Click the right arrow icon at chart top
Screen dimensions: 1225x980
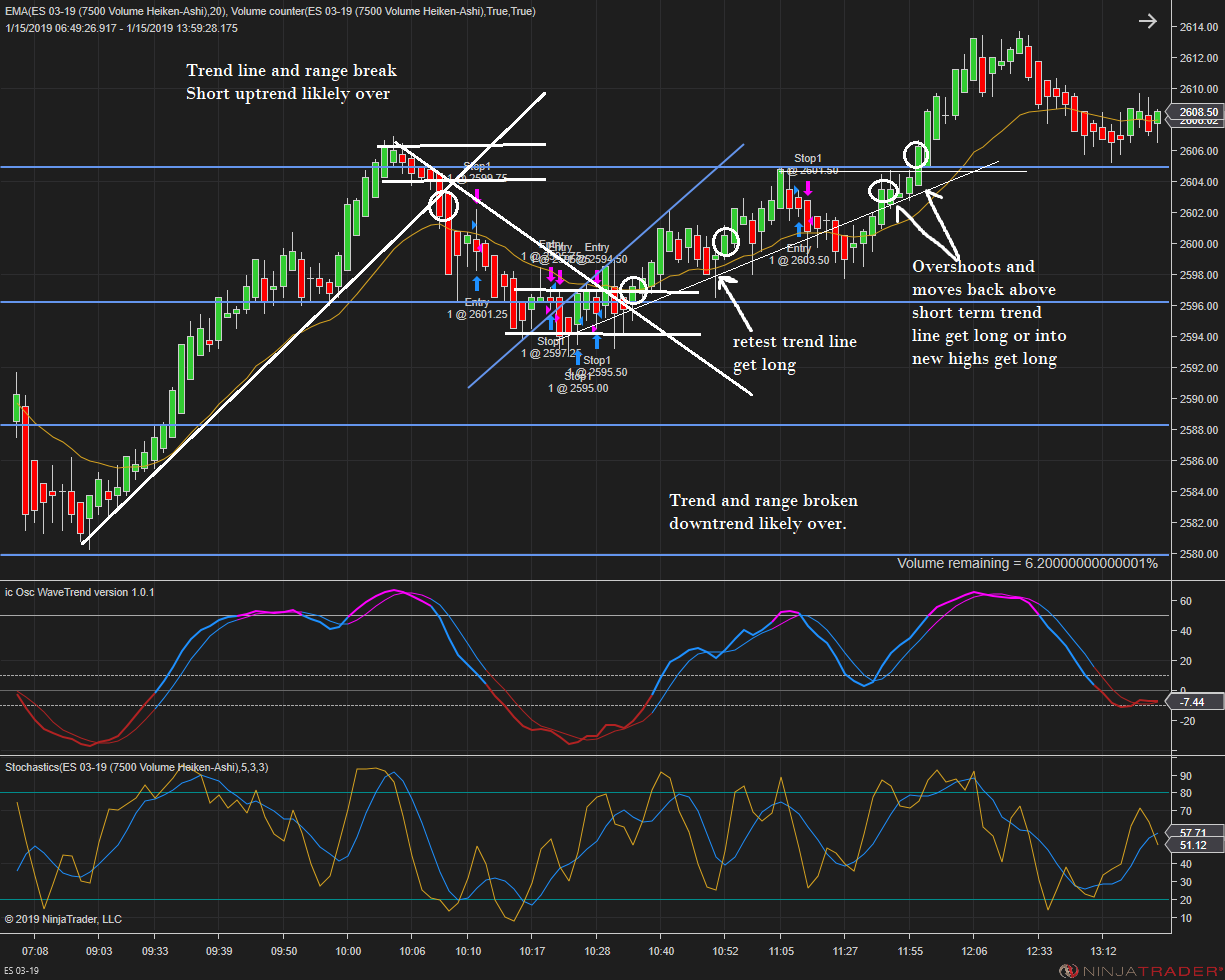tap(1147, 20)
